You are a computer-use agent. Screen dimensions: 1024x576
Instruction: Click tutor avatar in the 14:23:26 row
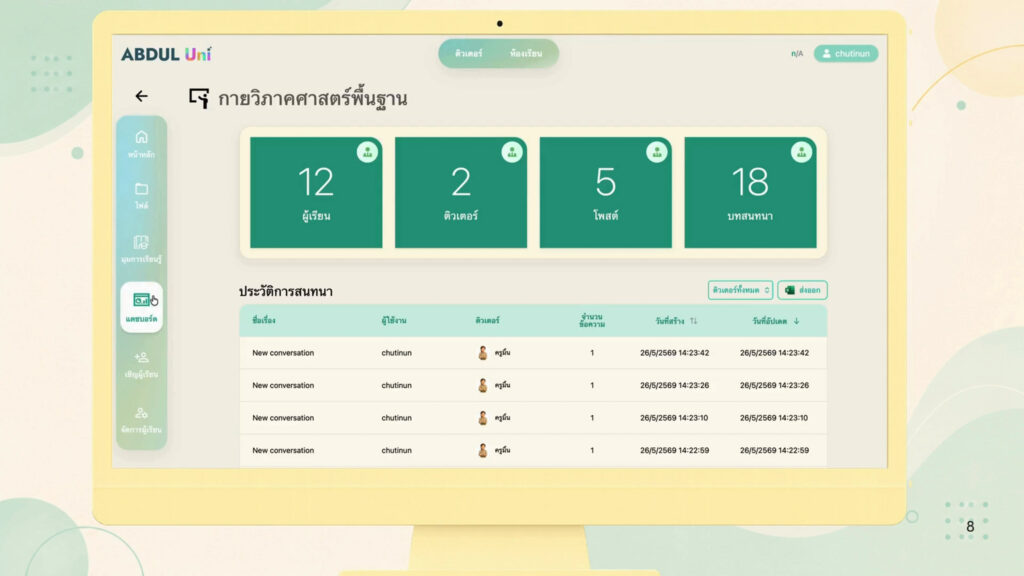[483, 385]
